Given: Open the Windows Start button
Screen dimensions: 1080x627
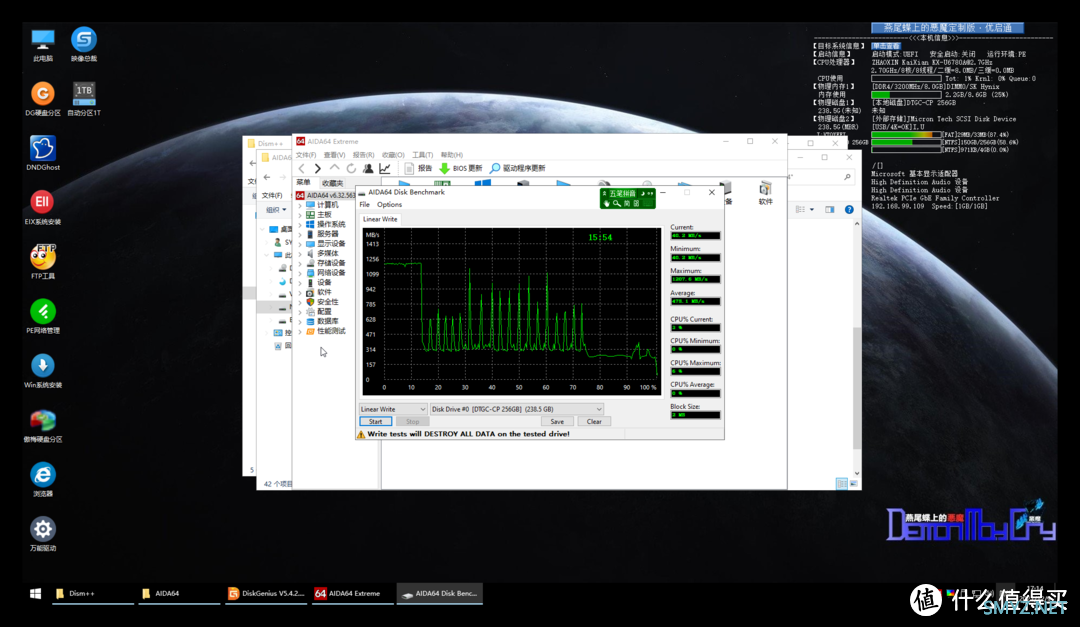Looking at the screenshot, I should 35,593.
